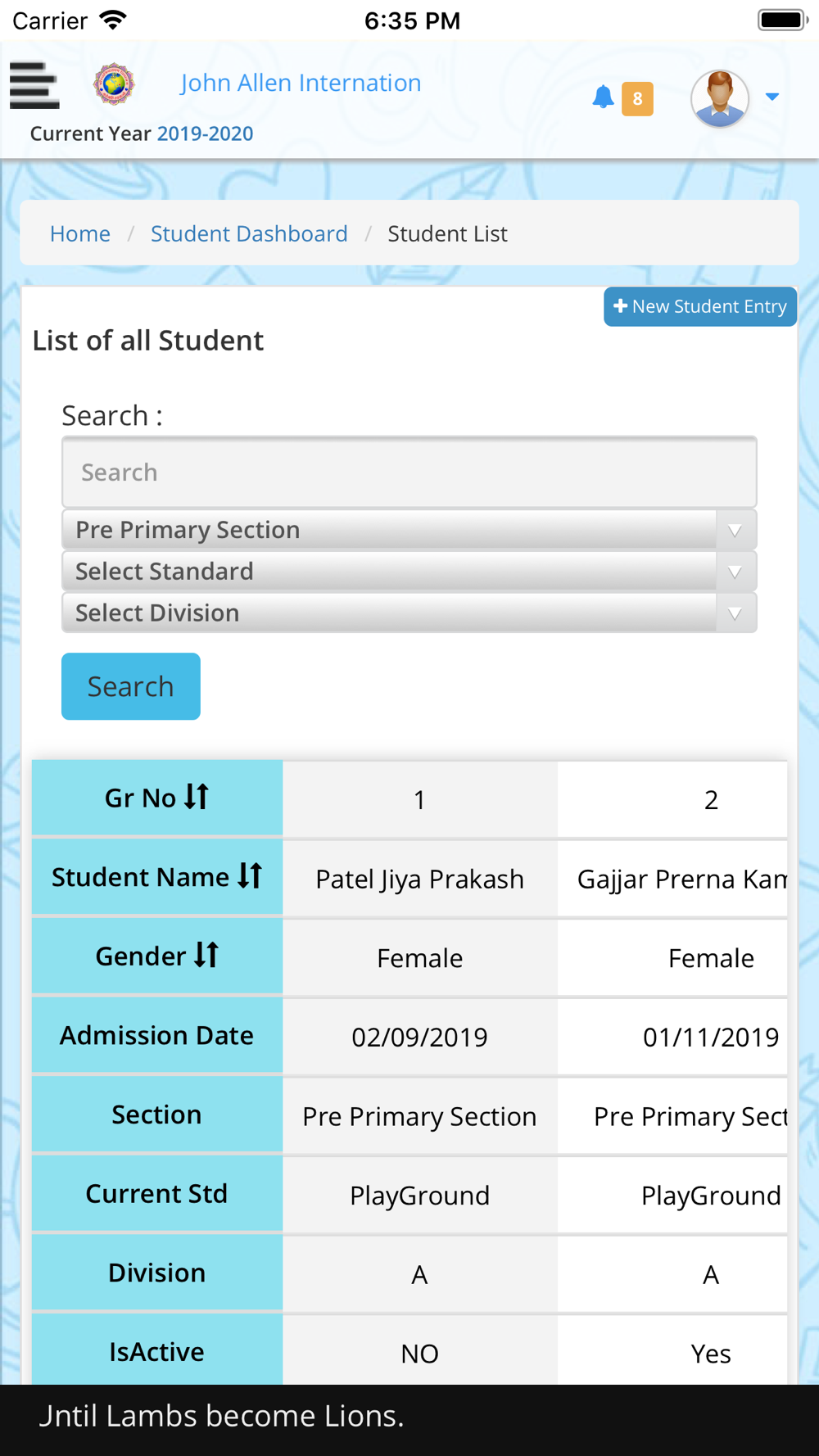The image size is (819, 1456).
Task: Go to Home breadcrumb
Action: point(80,233)
